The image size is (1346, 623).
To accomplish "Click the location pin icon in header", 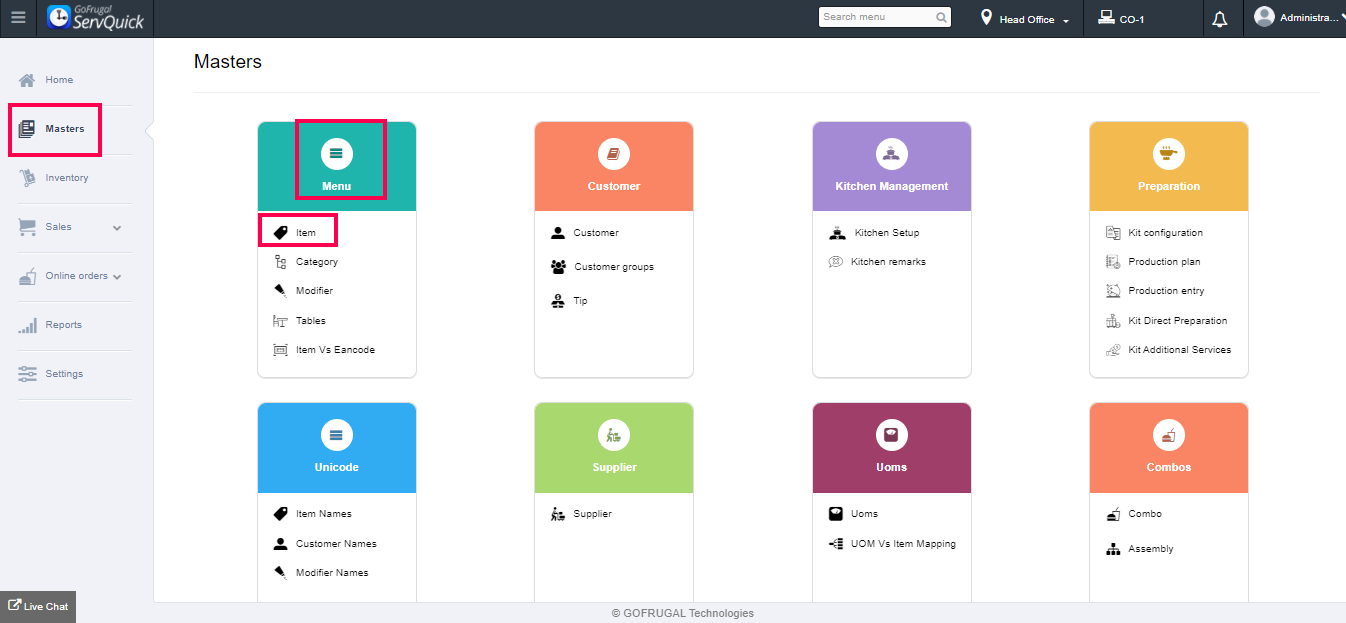I will 986,18.
